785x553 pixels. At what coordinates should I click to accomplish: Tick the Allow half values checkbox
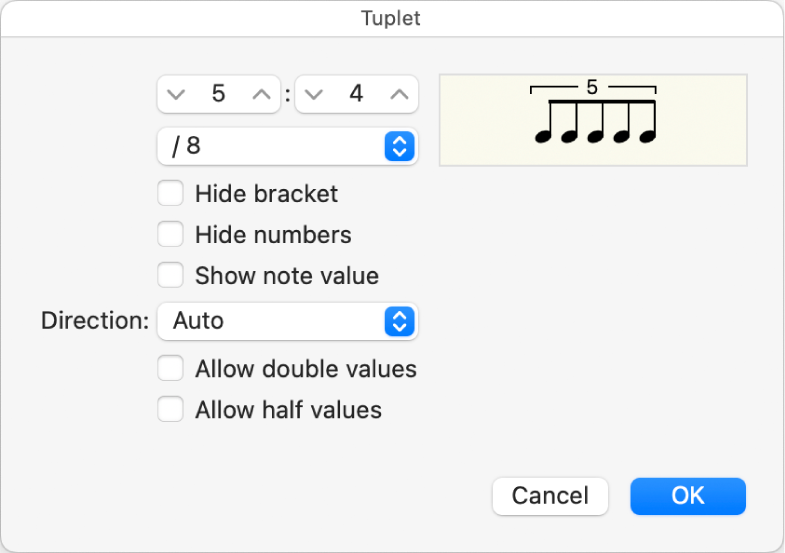(x=171, y=409)
